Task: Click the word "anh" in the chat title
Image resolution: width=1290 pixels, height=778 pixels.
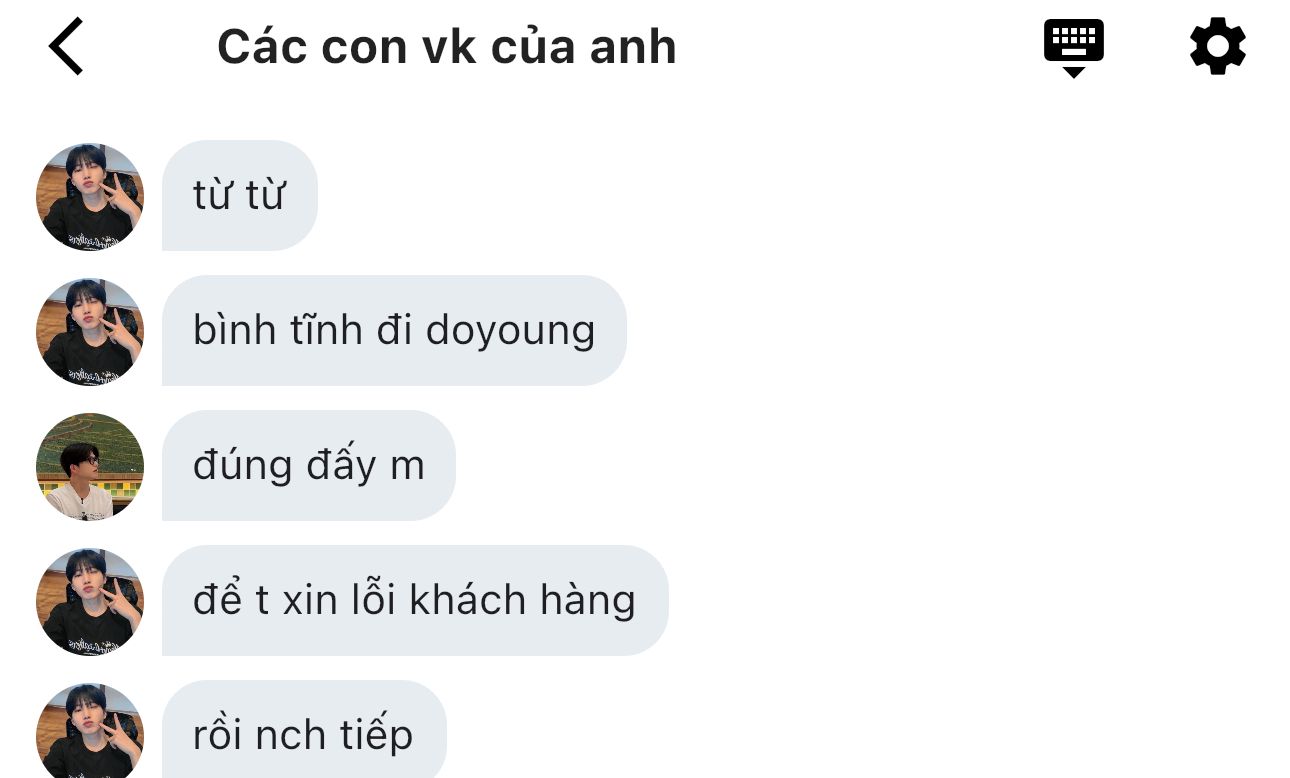Action: [x=633, y=47]
